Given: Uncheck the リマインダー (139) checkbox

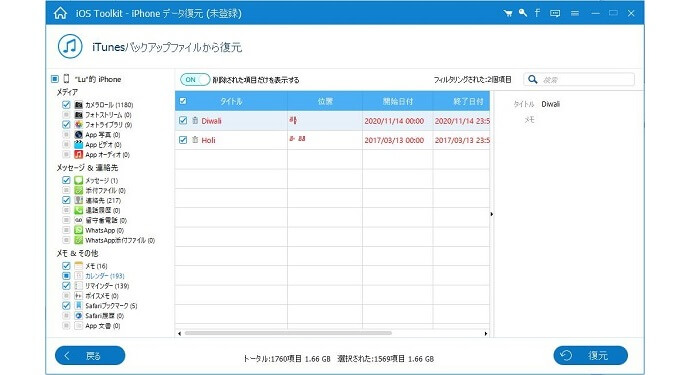Looking at the screenshot, I should coord(66,285).
